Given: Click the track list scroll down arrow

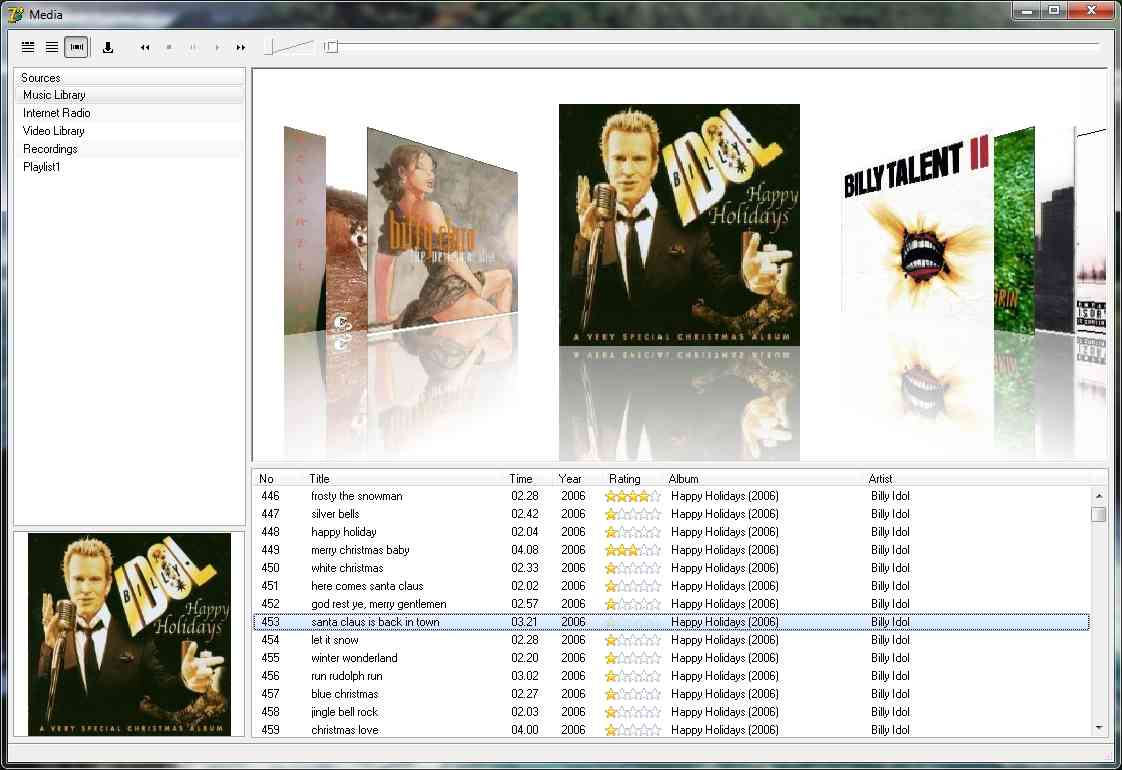Looking at the screenshot, I should 1098,728.
